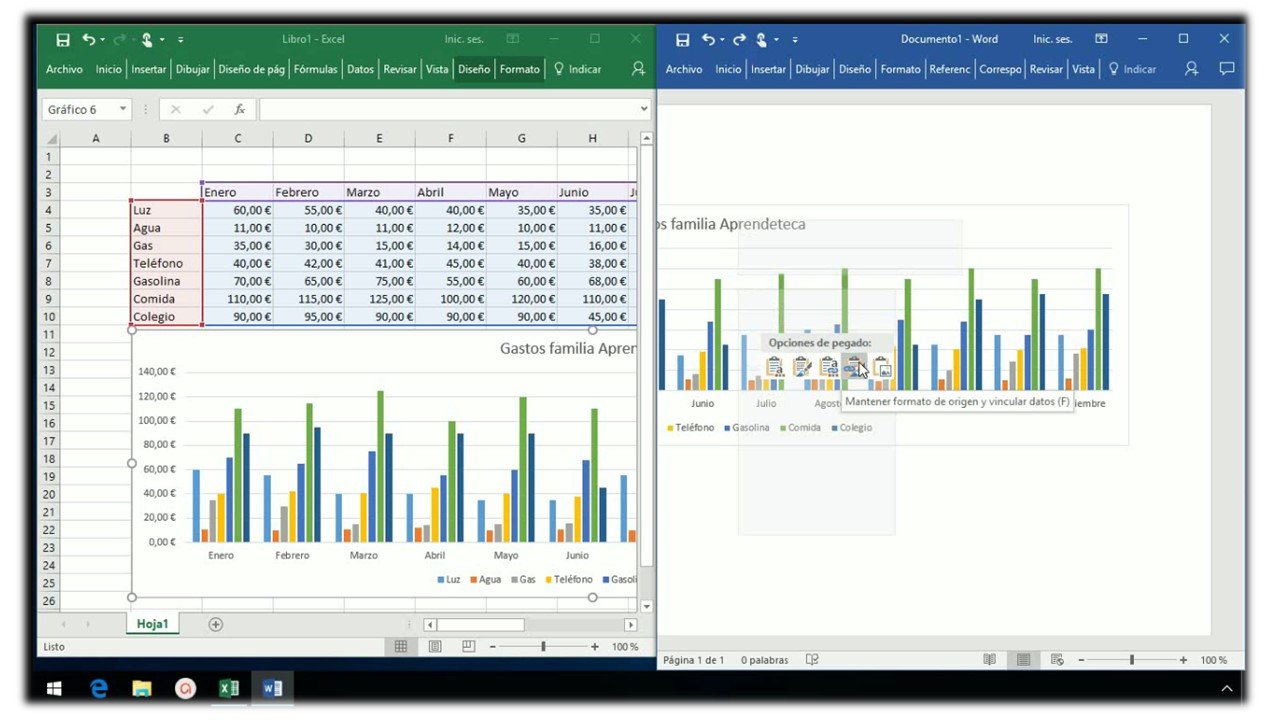Screen dimensions: 1280x720
Task: Switch Word to Print Layout view
Action: pyautogui.click(x=1023, y=660)
